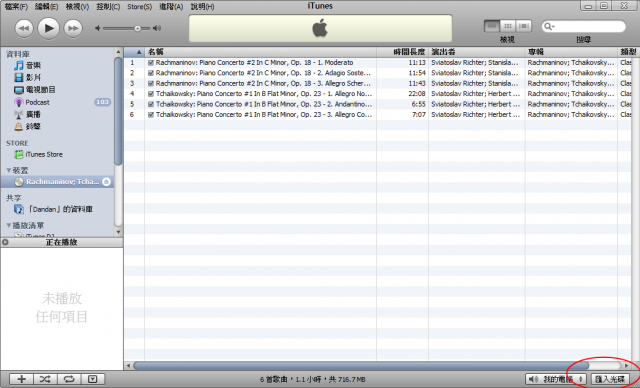Switch to Cover Flow view mode
This screenshot has height=388, width=640.
(x=523, y=26)
